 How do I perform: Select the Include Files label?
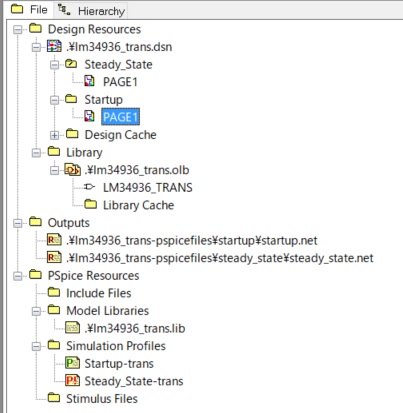(99, 293)
